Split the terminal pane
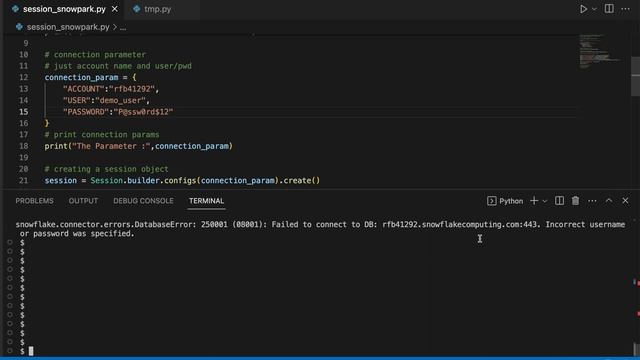The height and width of the screenshot is (360, 640). [559, 200]
